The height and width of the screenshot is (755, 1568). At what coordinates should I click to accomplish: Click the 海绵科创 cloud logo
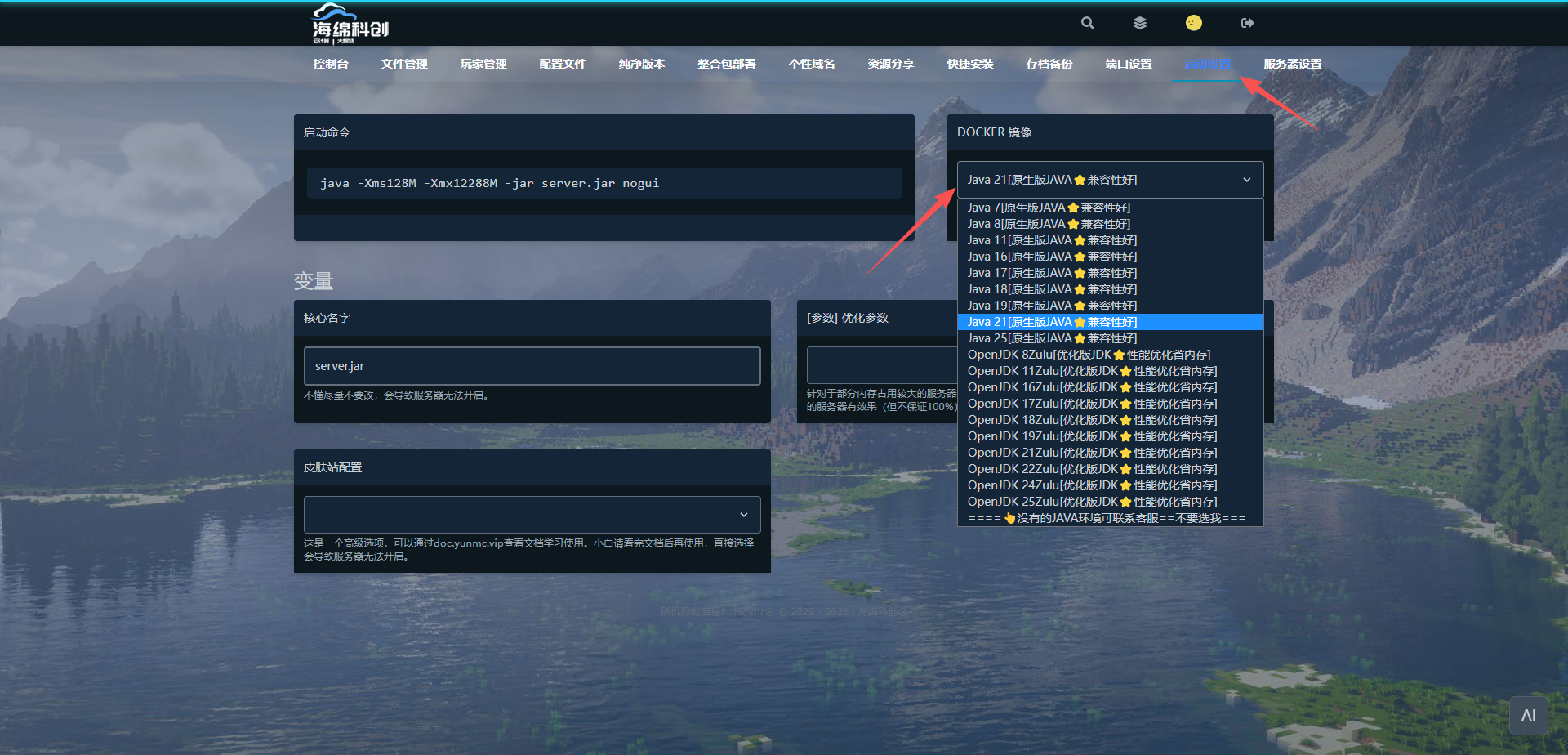350,24
